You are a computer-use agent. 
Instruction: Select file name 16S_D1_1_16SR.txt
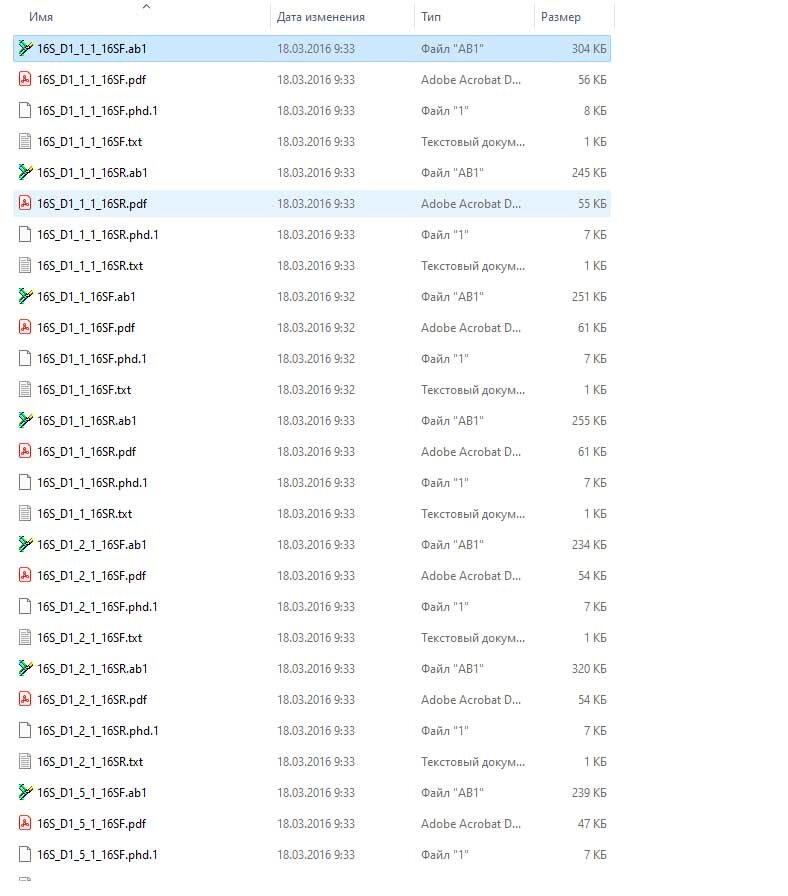[x=85, y=514]
